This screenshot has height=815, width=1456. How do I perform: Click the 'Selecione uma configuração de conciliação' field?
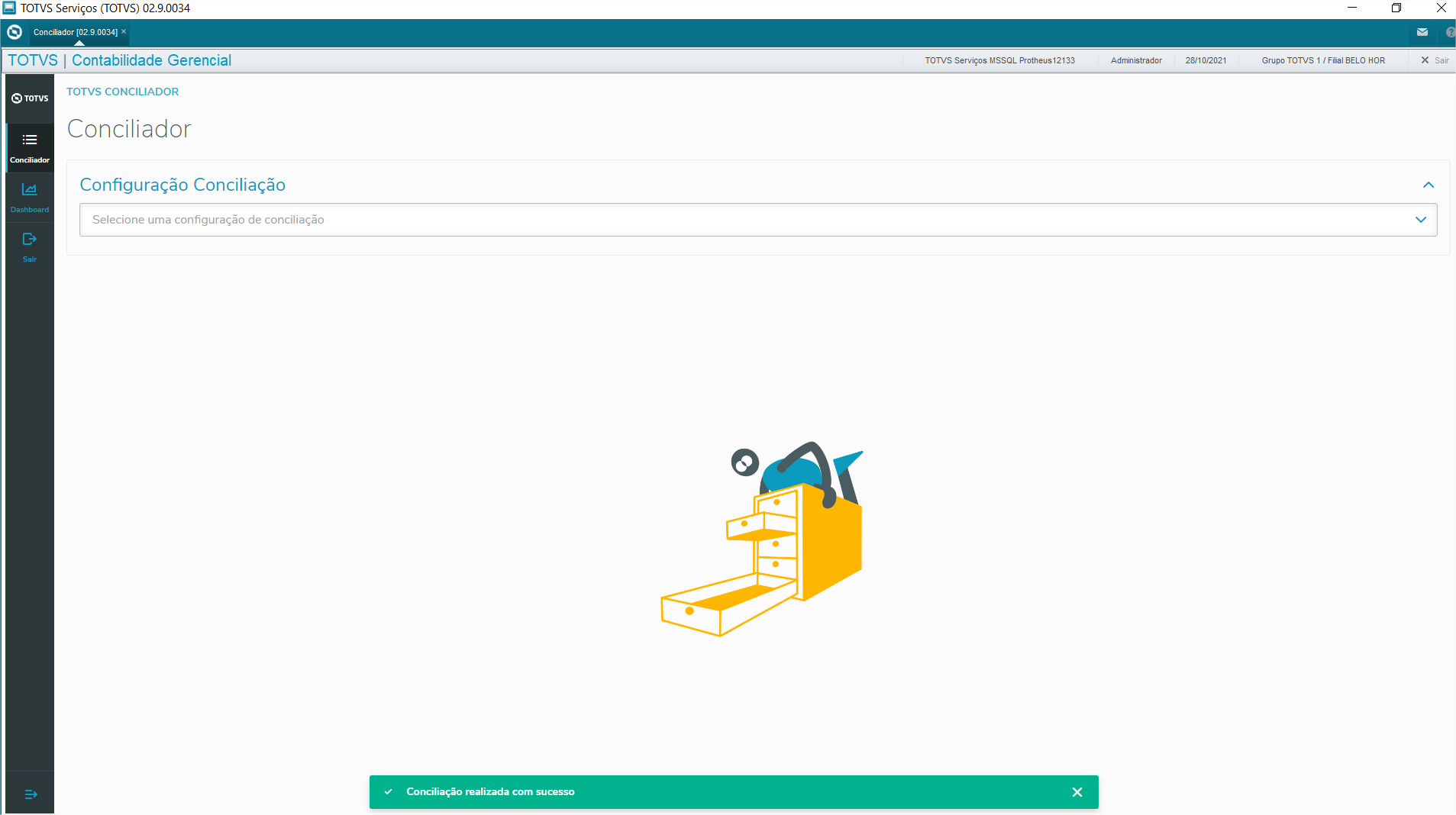(x=758, y=220)
